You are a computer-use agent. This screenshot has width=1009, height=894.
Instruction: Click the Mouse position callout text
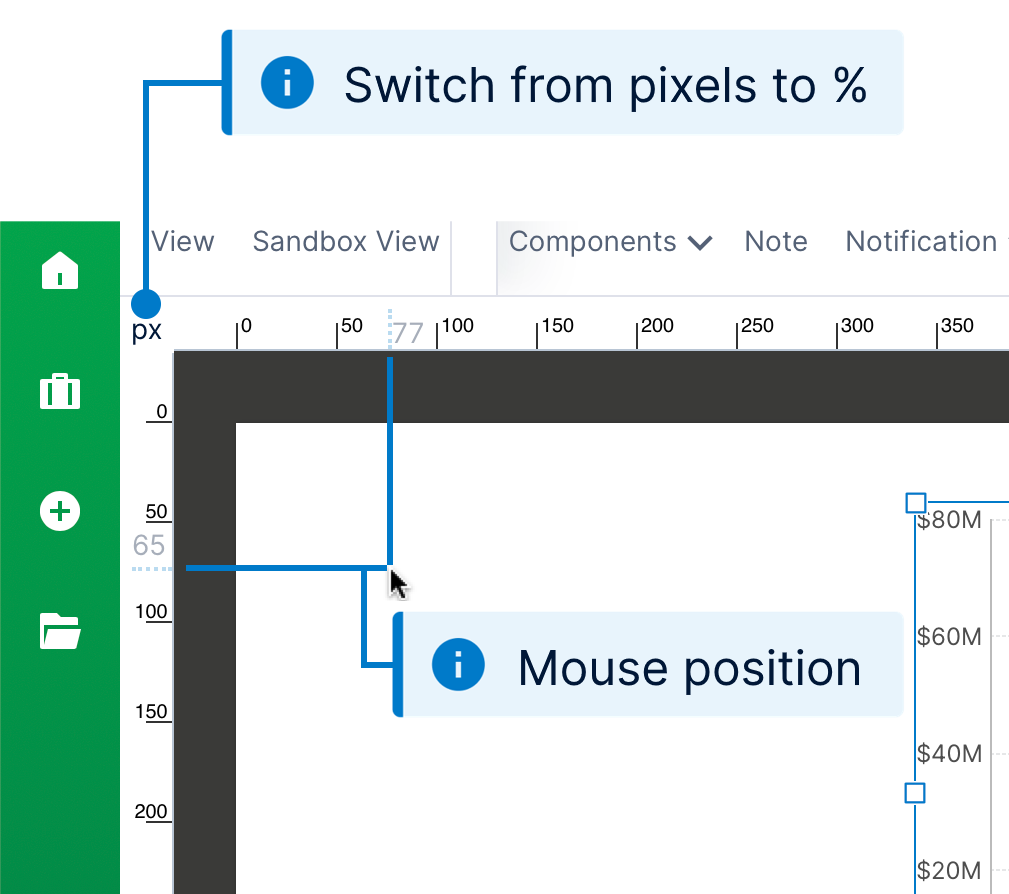click(x=689, y=669)
